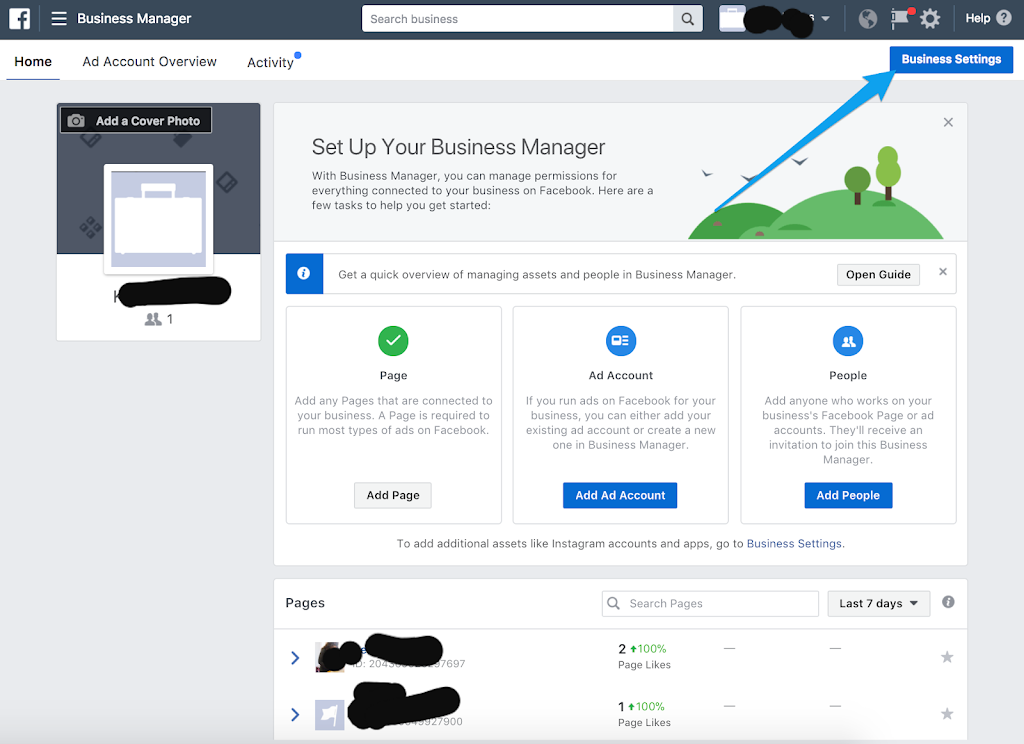Screen dimensions: 1024x744
Task: Click the Help text in top bar
Action: pyautogui.click(x=978, y=18)
